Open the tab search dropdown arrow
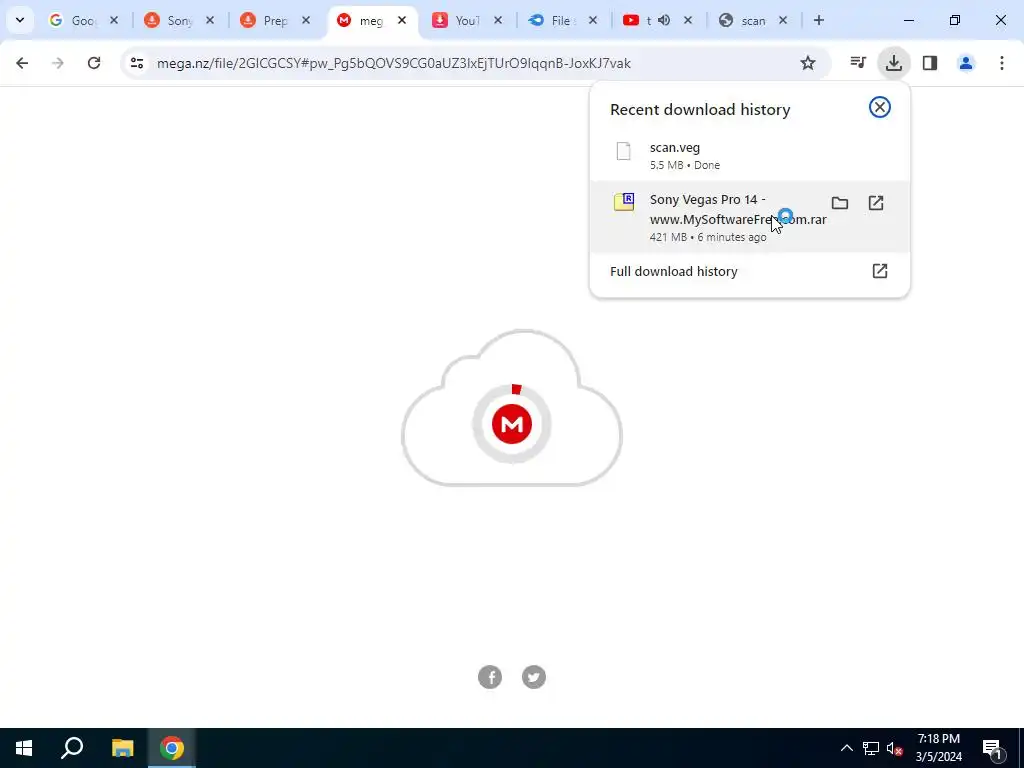Viewport: 1024px width, 768px height. tap(20, 20)
